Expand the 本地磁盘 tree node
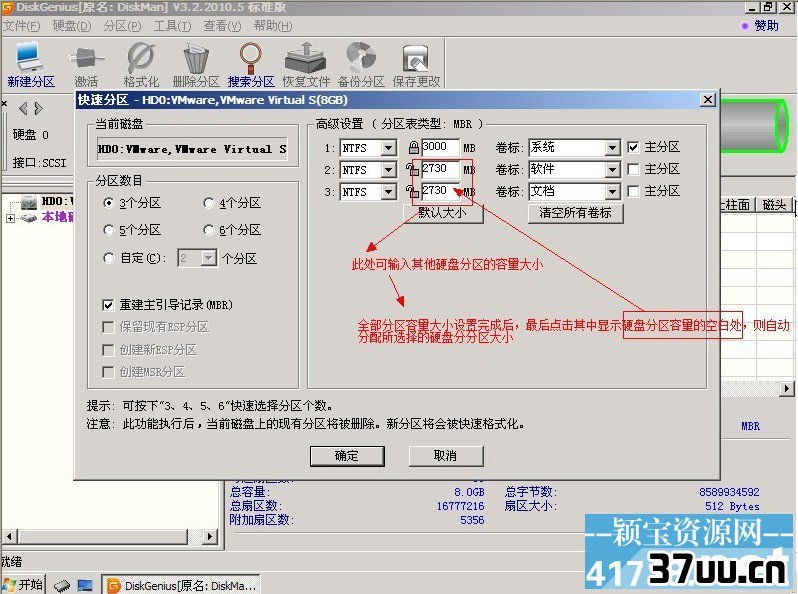Viewport: 798px width, 594px height. click(x=10, y=218)
